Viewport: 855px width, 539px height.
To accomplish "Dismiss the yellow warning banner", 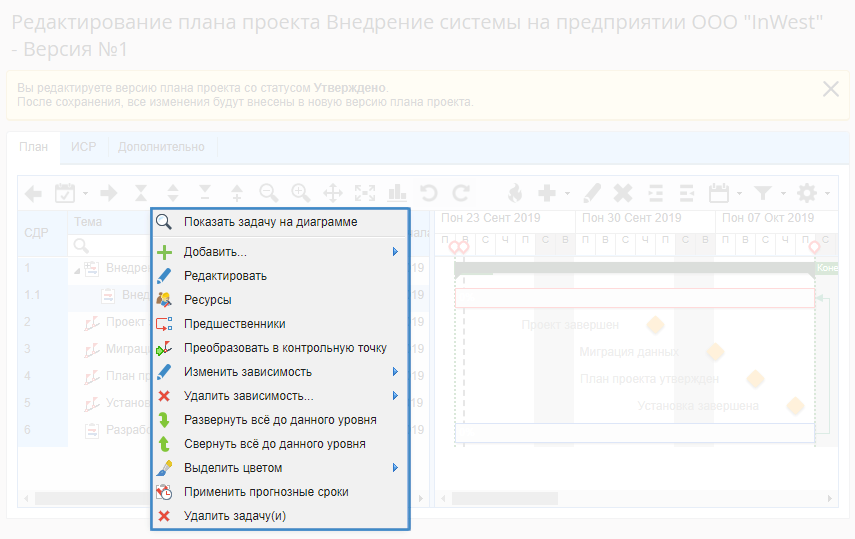I will (830, 88).
